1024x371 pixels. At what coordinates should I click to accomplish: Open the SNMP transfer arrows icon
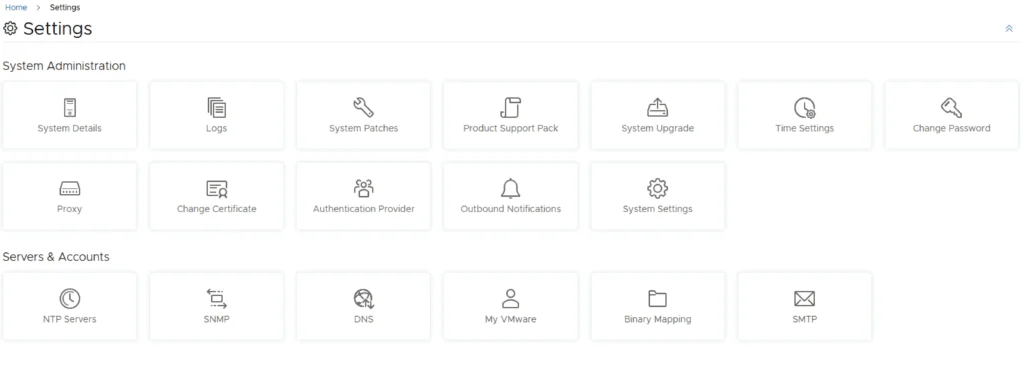[x=217, y=298]
